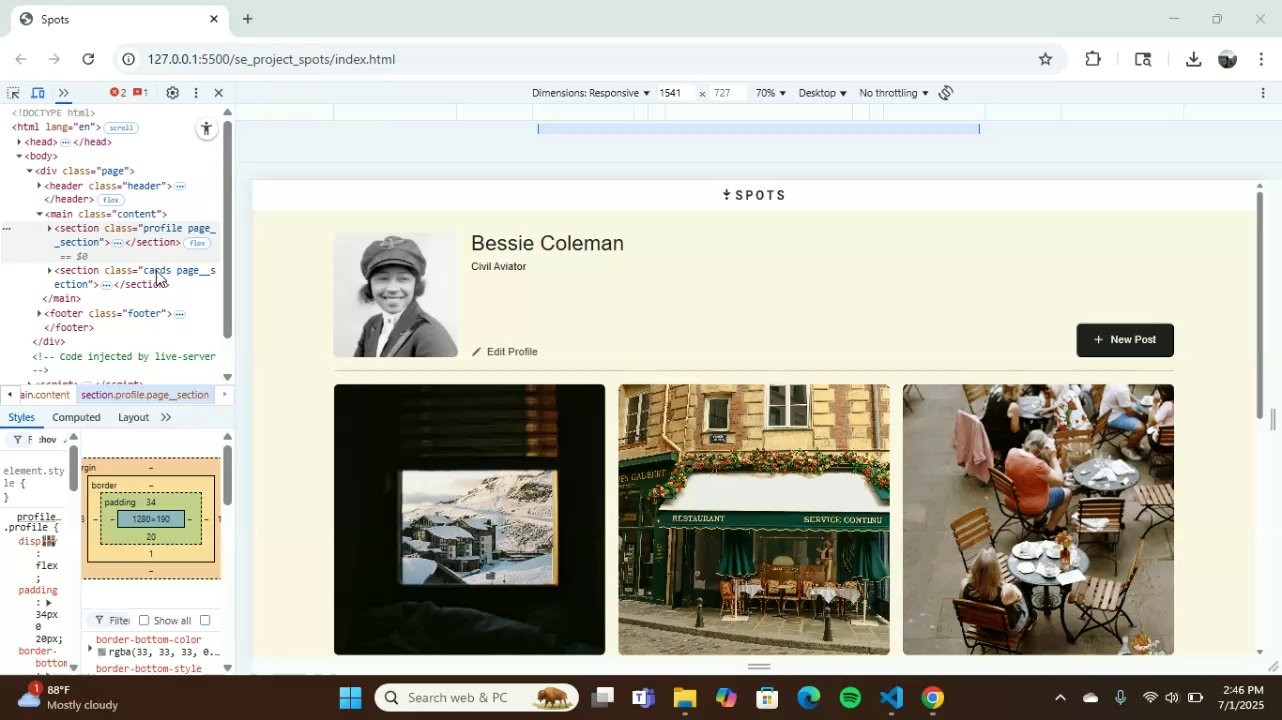Select the DOCTYPE html line
The height and width of the screenshot is (720, 1282).
pos(53,113)
